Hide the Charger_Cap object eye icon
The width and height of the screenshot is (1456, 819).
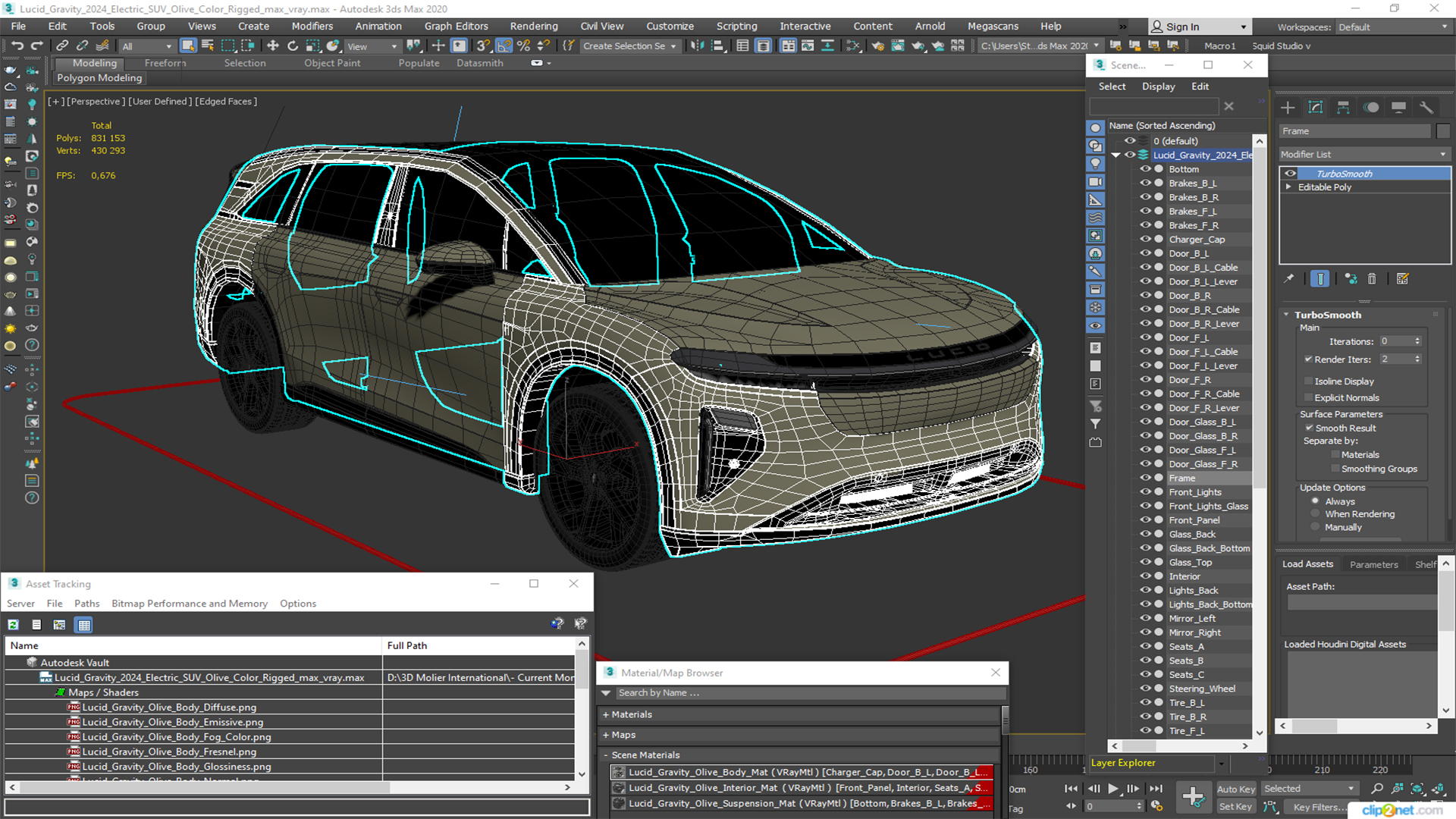(1145, 240)
